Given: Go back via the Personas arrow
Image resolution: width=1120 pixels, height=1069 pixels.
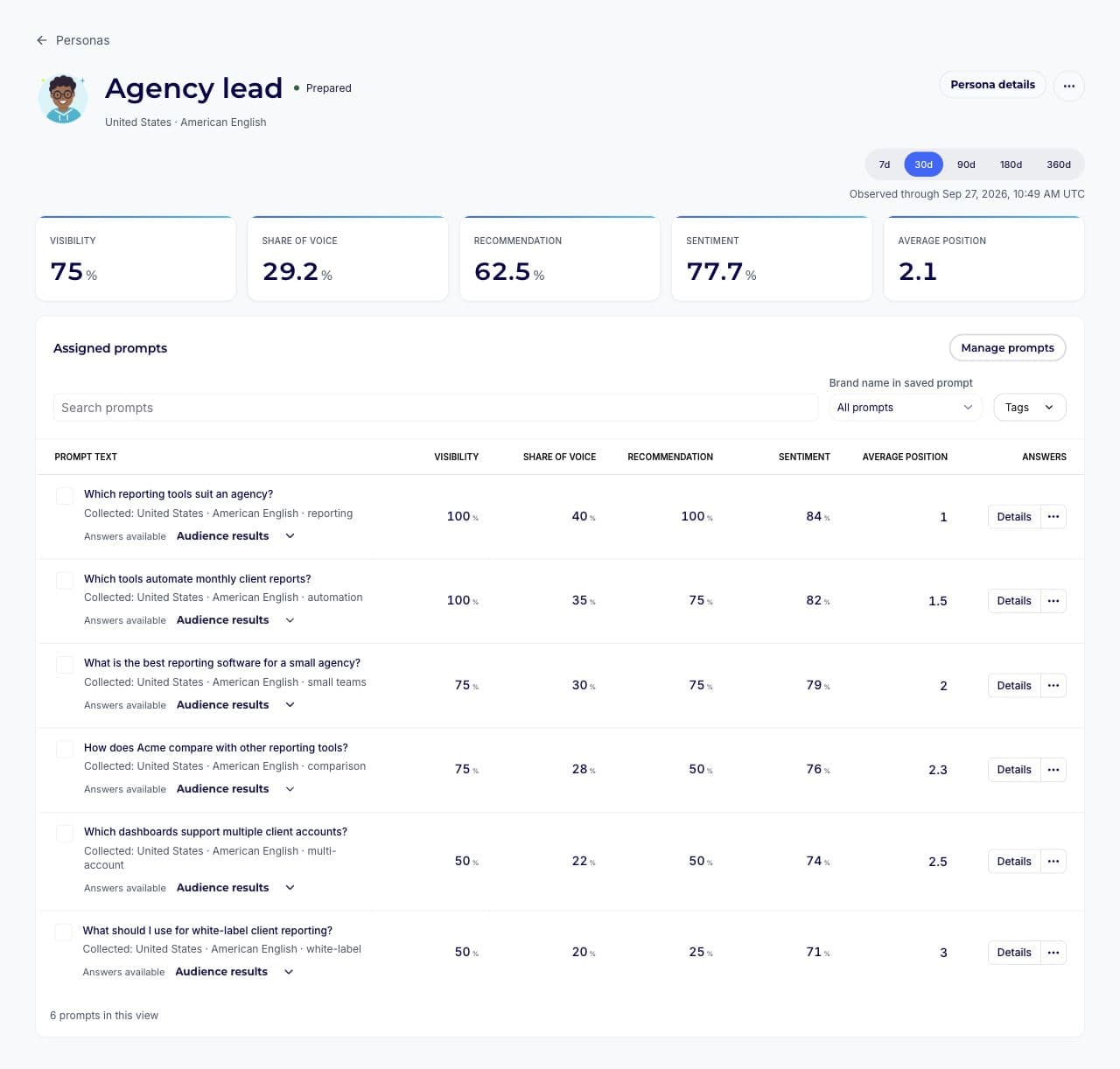Looking at the screenshot, I should pos(41,40).
